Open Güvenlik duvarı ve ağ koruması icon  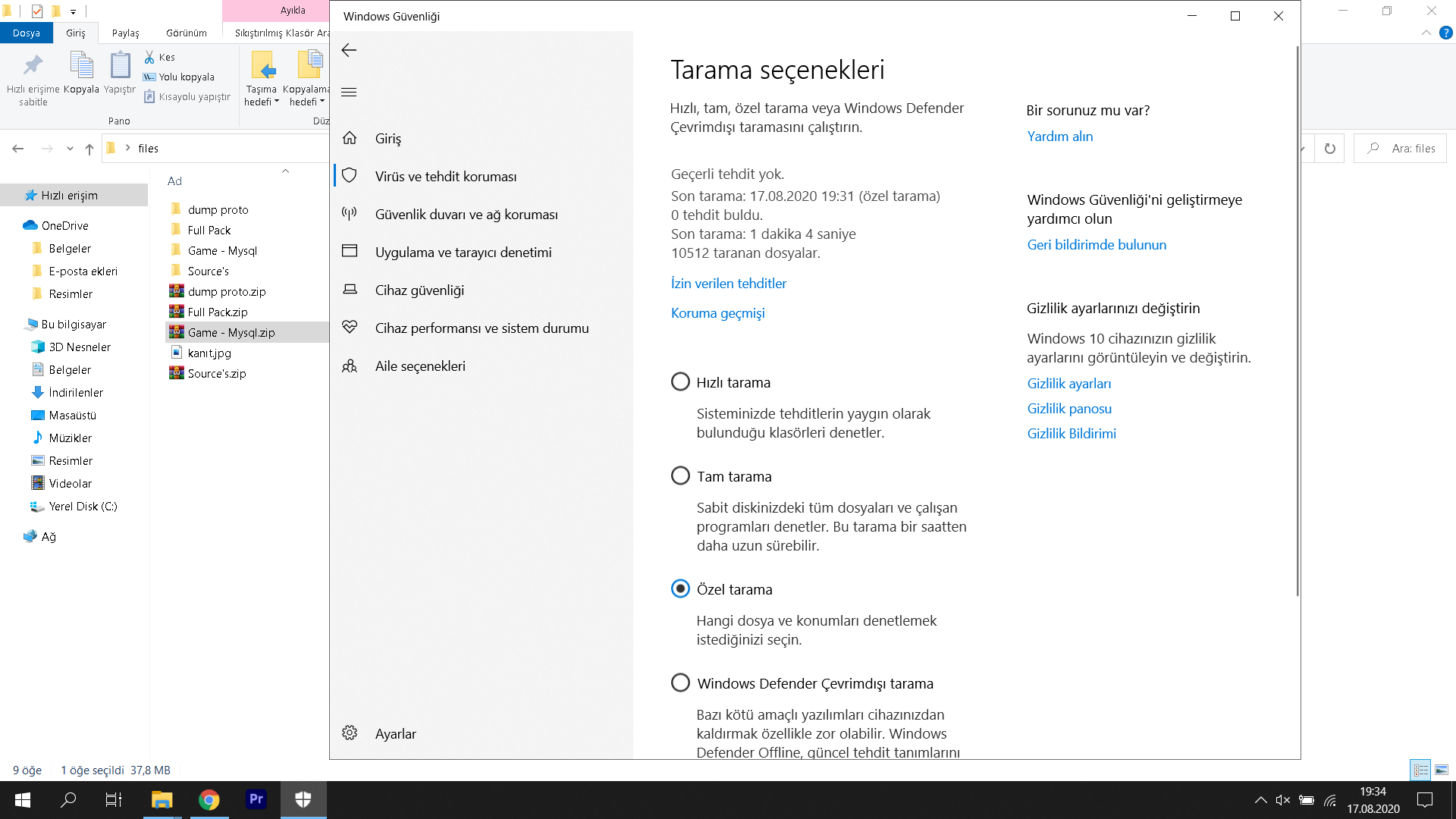pos(350,214)
